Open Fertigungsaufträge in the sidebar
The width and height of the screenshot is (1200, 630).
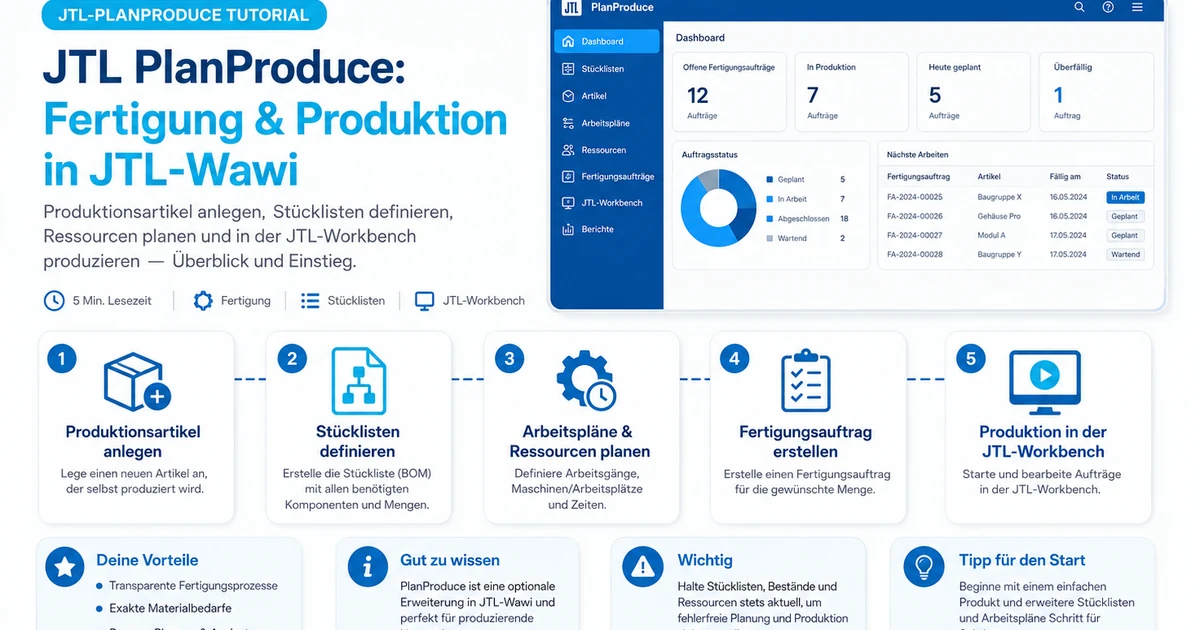coord(606,176)
